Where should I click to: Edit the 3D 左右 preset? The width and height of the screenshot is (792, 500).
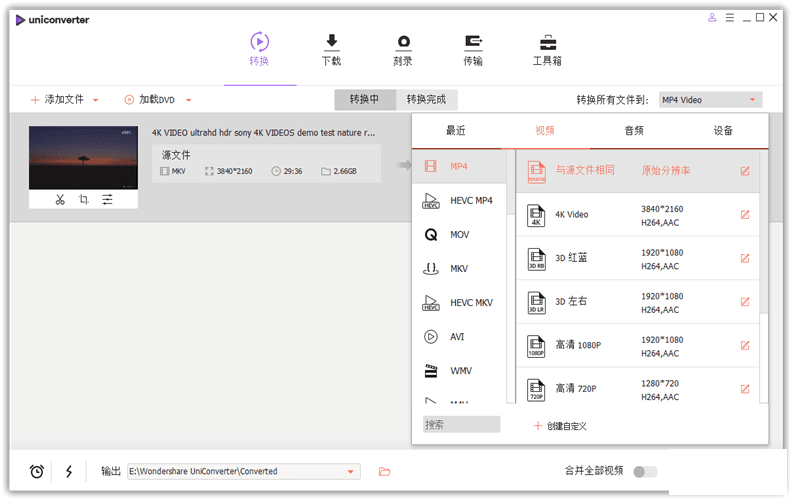[745, 302]
